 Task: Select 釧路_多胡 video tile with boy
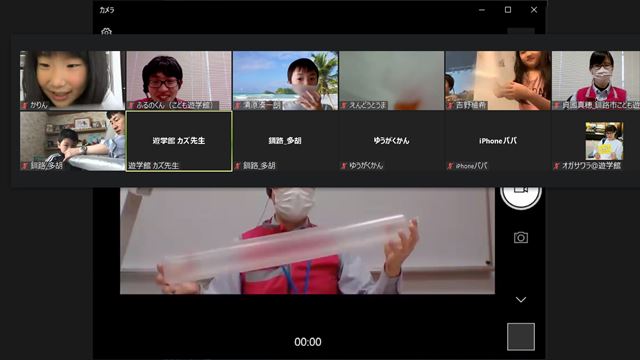point(72,141)
